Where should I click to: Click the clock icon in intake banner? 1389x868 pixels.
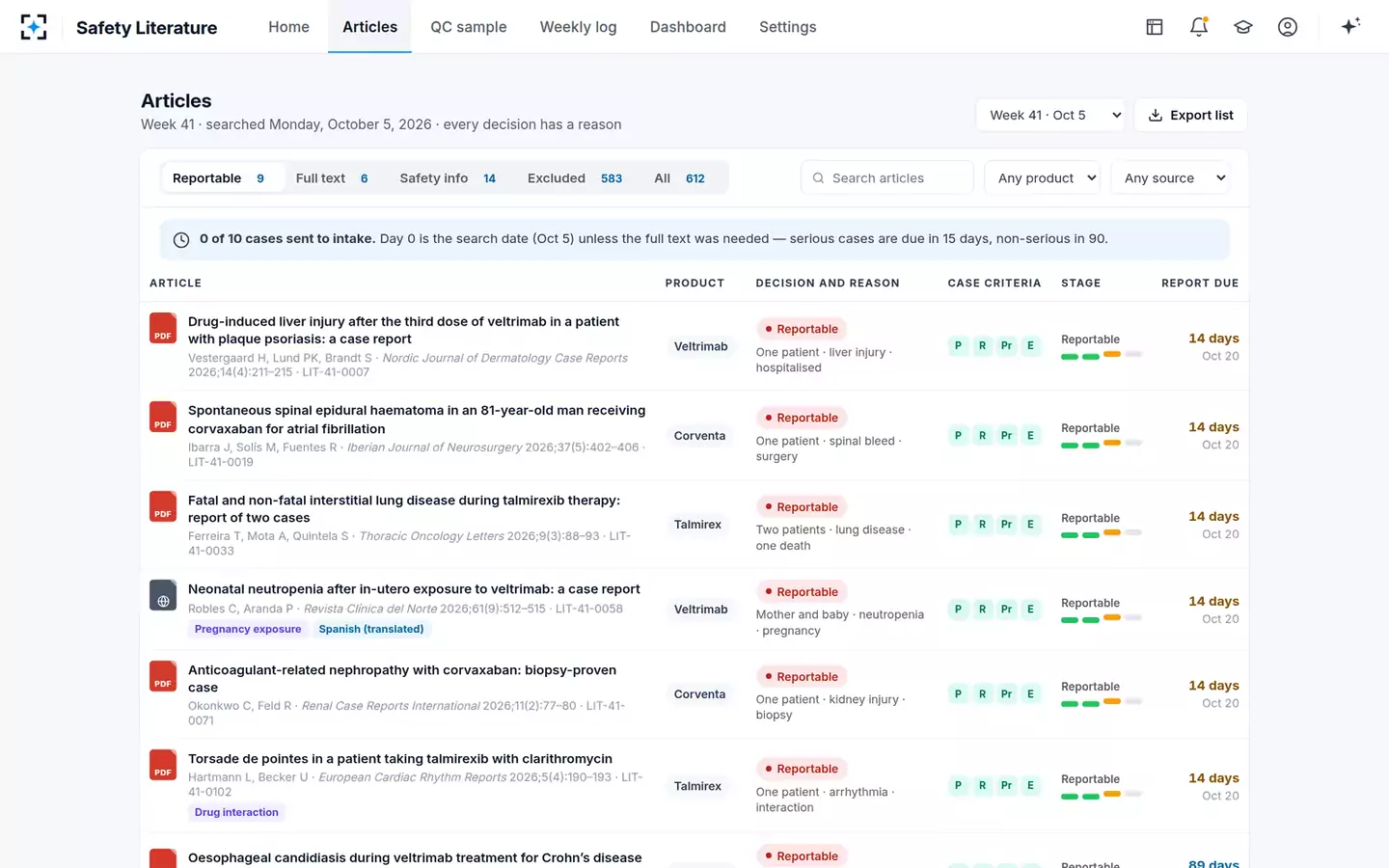tap(181, 239)
